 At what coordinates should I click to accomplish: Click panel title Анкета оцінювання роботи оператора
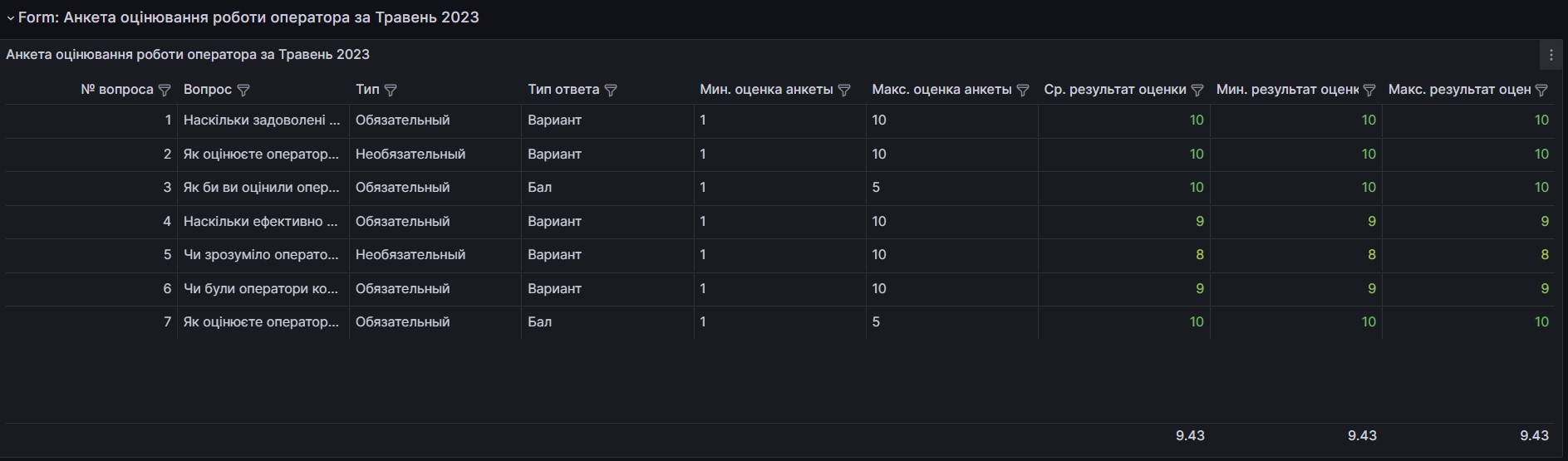pos(188,54)
